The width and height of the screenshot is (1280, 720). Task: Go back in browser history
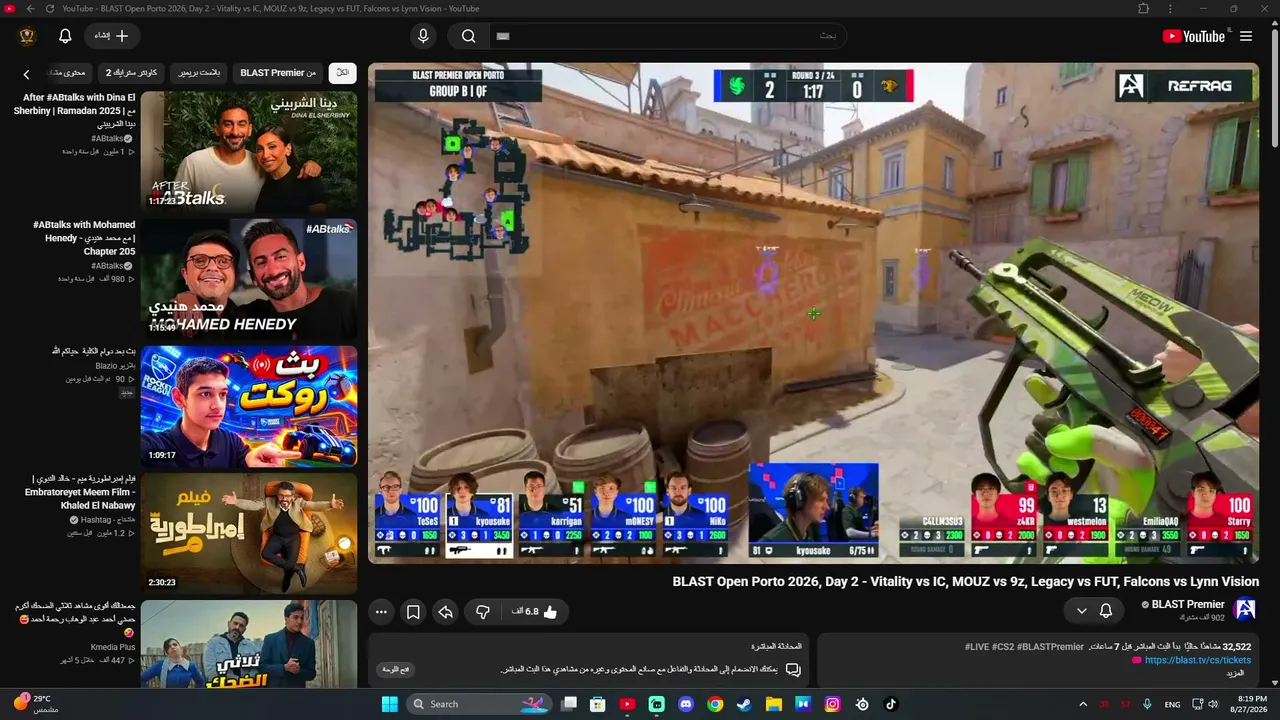click(x=30, y=9)
